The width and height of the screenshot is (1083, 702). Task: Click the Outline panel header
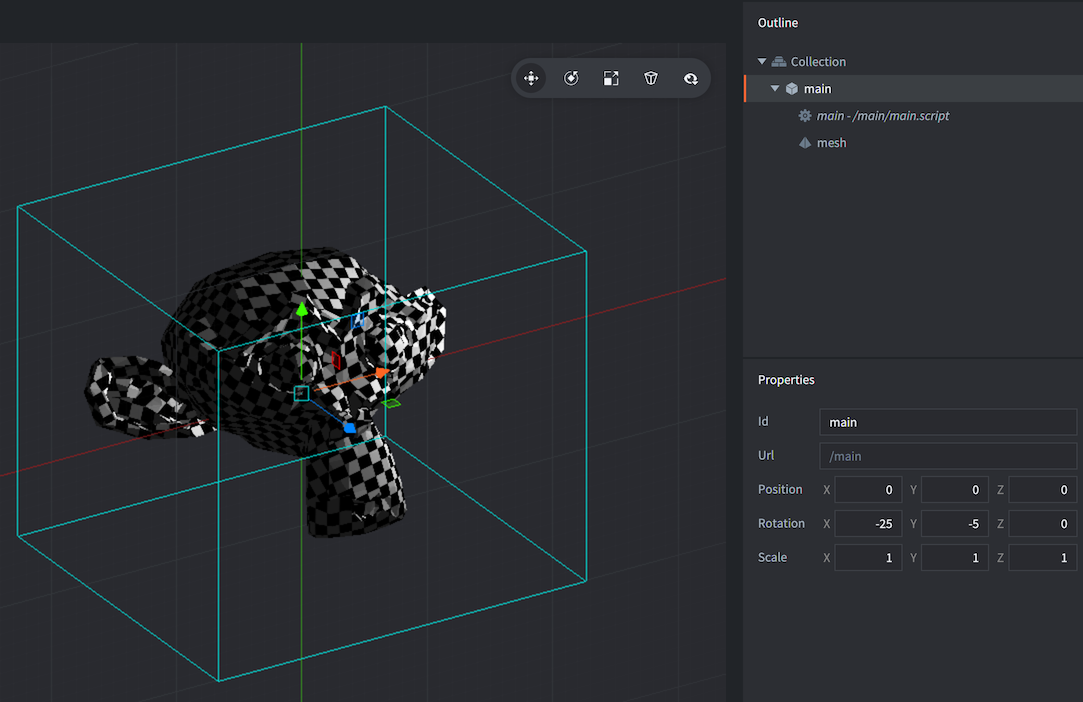(778, 22)
